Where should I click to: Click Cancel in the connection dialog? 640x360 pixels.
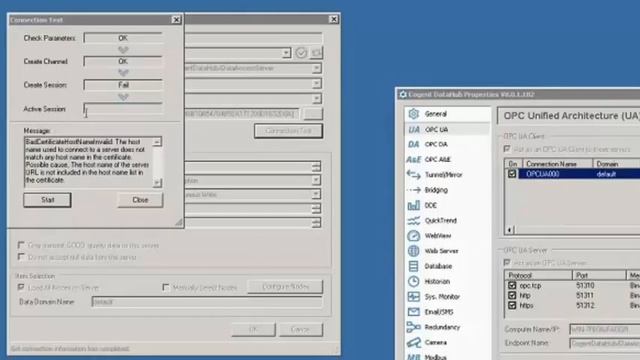[300, 329]
